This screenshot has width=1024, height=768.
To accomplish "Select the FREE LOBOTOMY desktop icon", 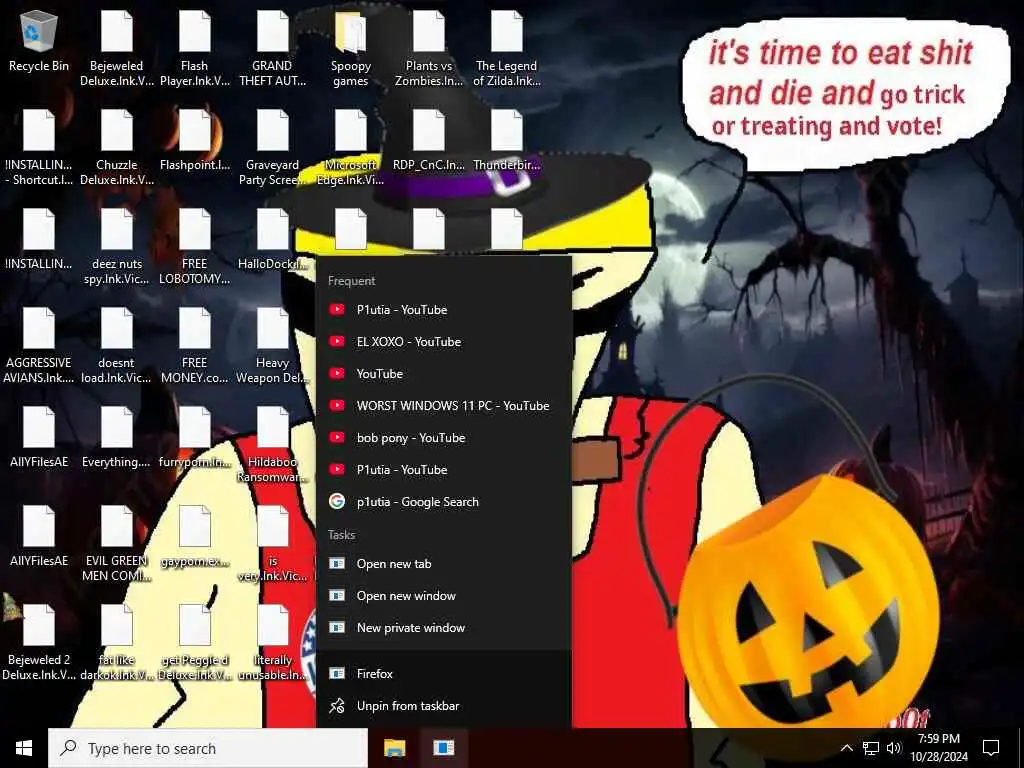I will pyautogui.click(x=195, y=248).
